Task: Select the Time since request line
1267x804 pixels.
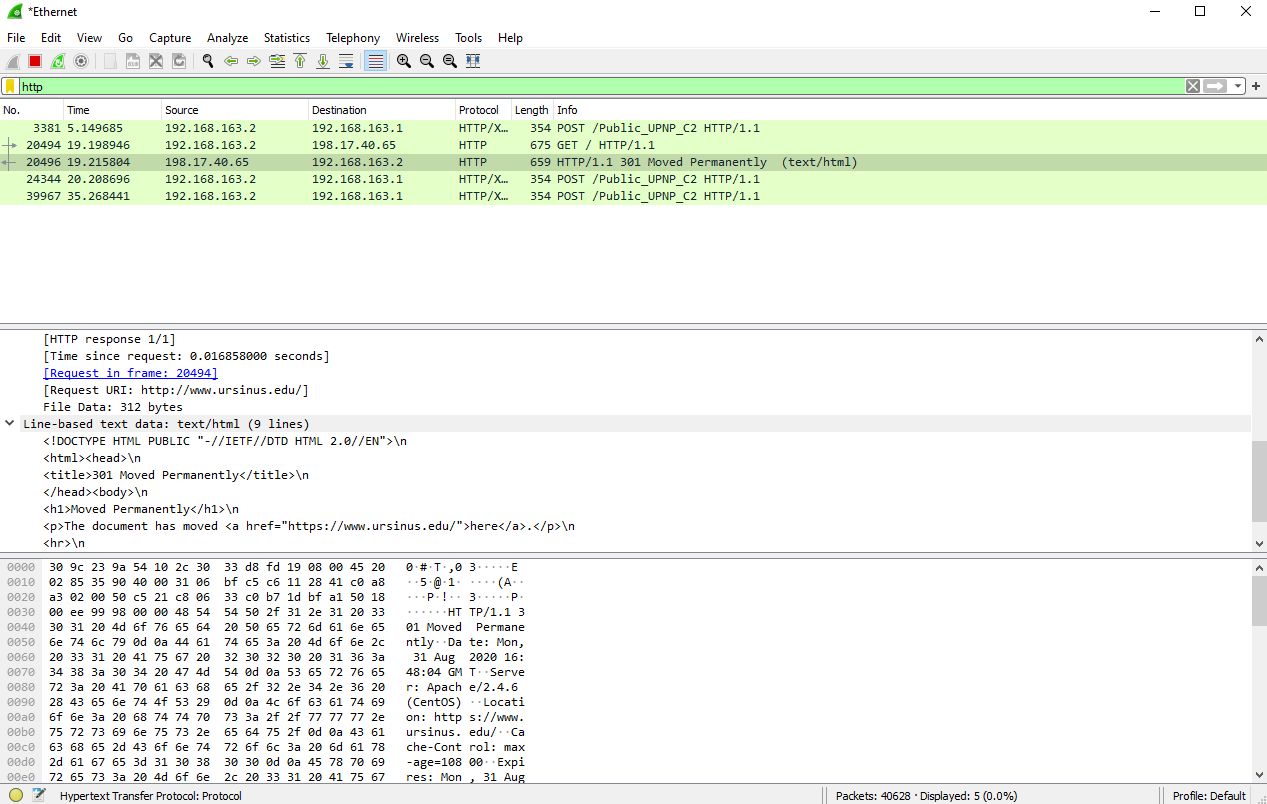Action: coord(186,356)
